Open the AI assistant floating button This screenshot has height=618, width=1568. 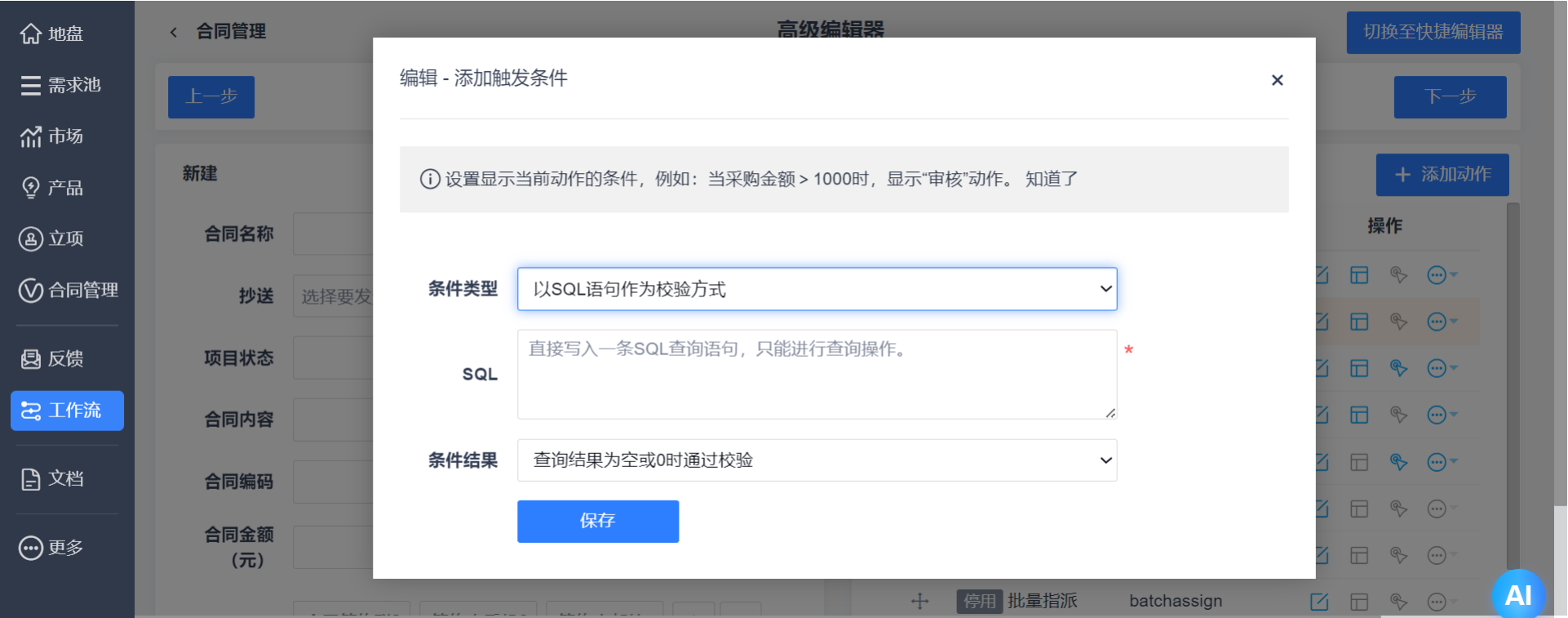(x=1518, y=594)
